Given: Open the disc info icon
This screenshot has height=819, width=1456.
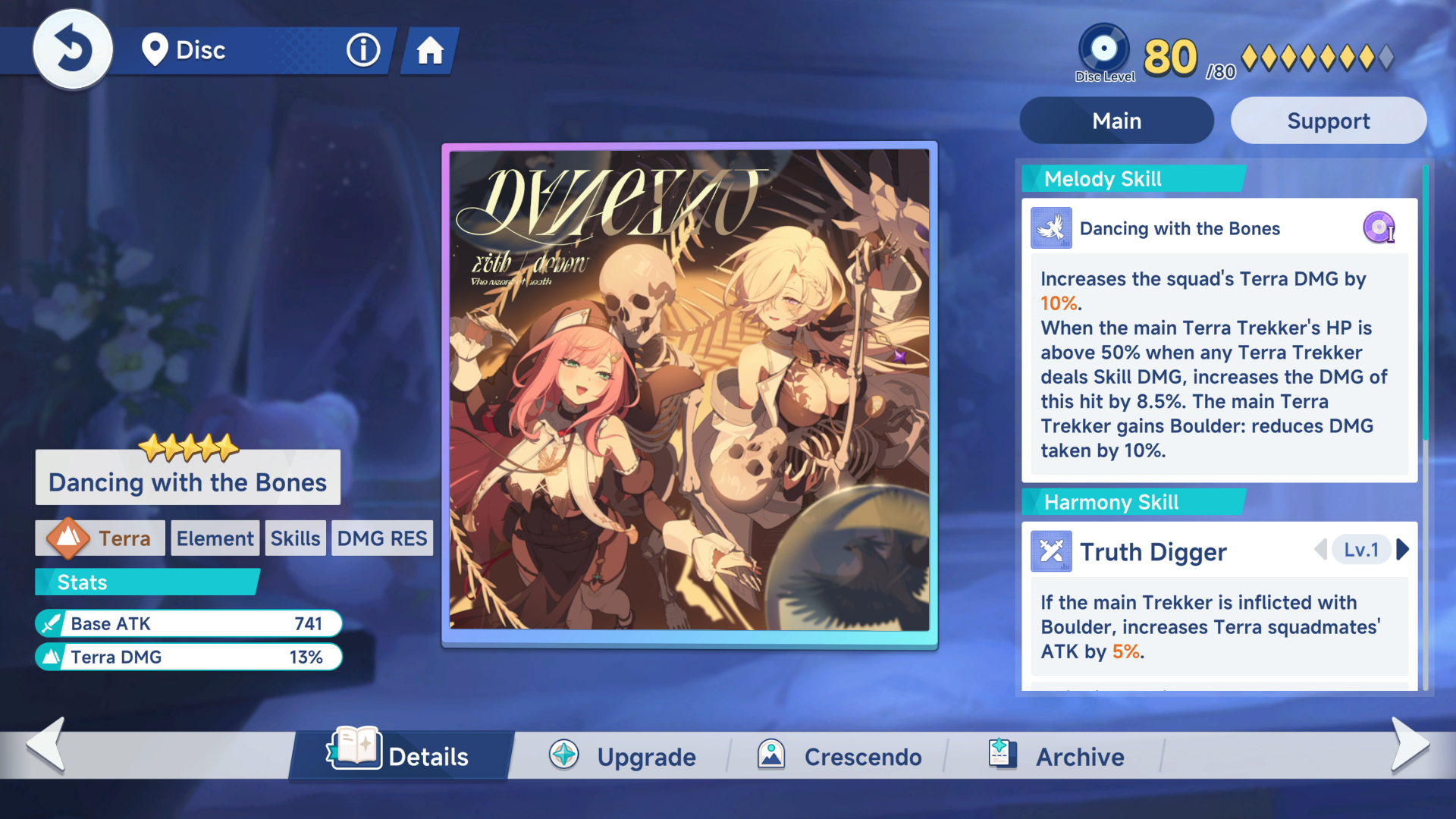Looking at the screenshot, I should 363,50.
